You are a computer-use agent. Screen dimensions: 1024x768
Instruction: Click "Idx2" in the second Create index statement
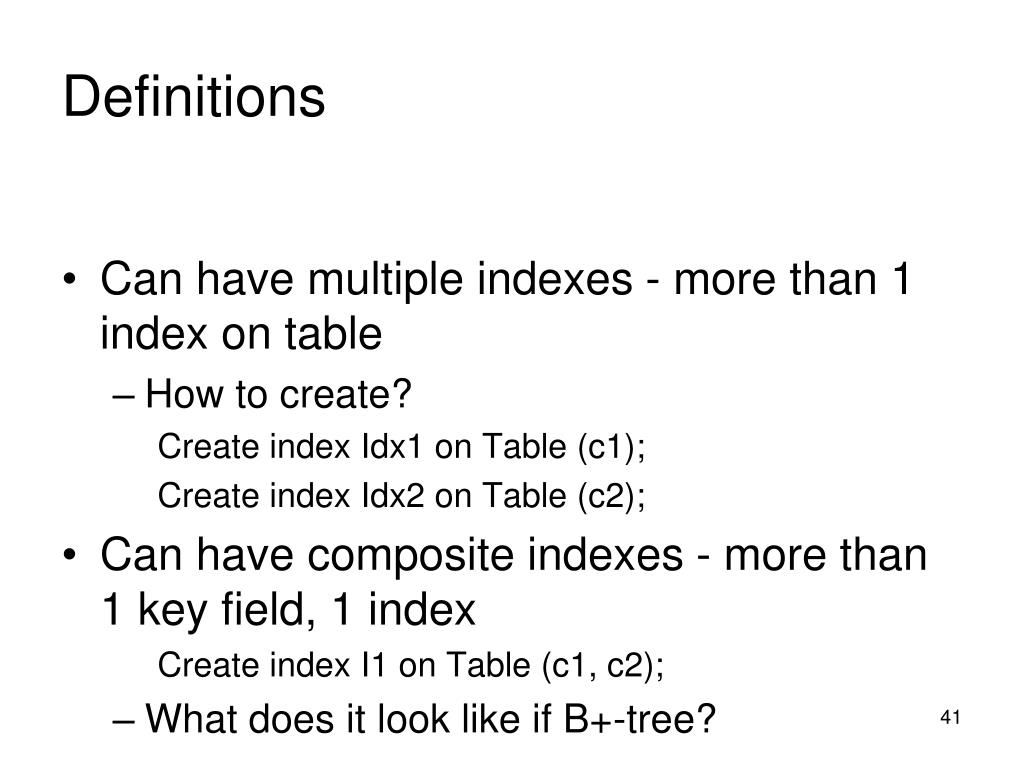point(392,496)
